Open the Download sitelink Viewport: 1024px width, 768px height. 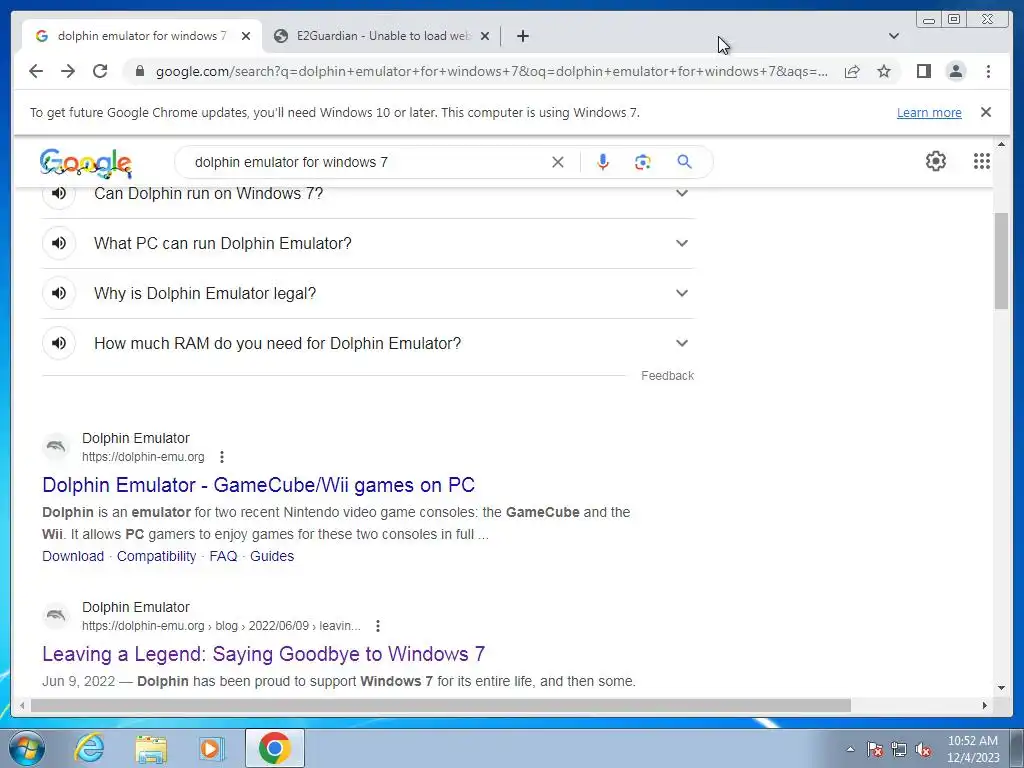click(73, 556)
